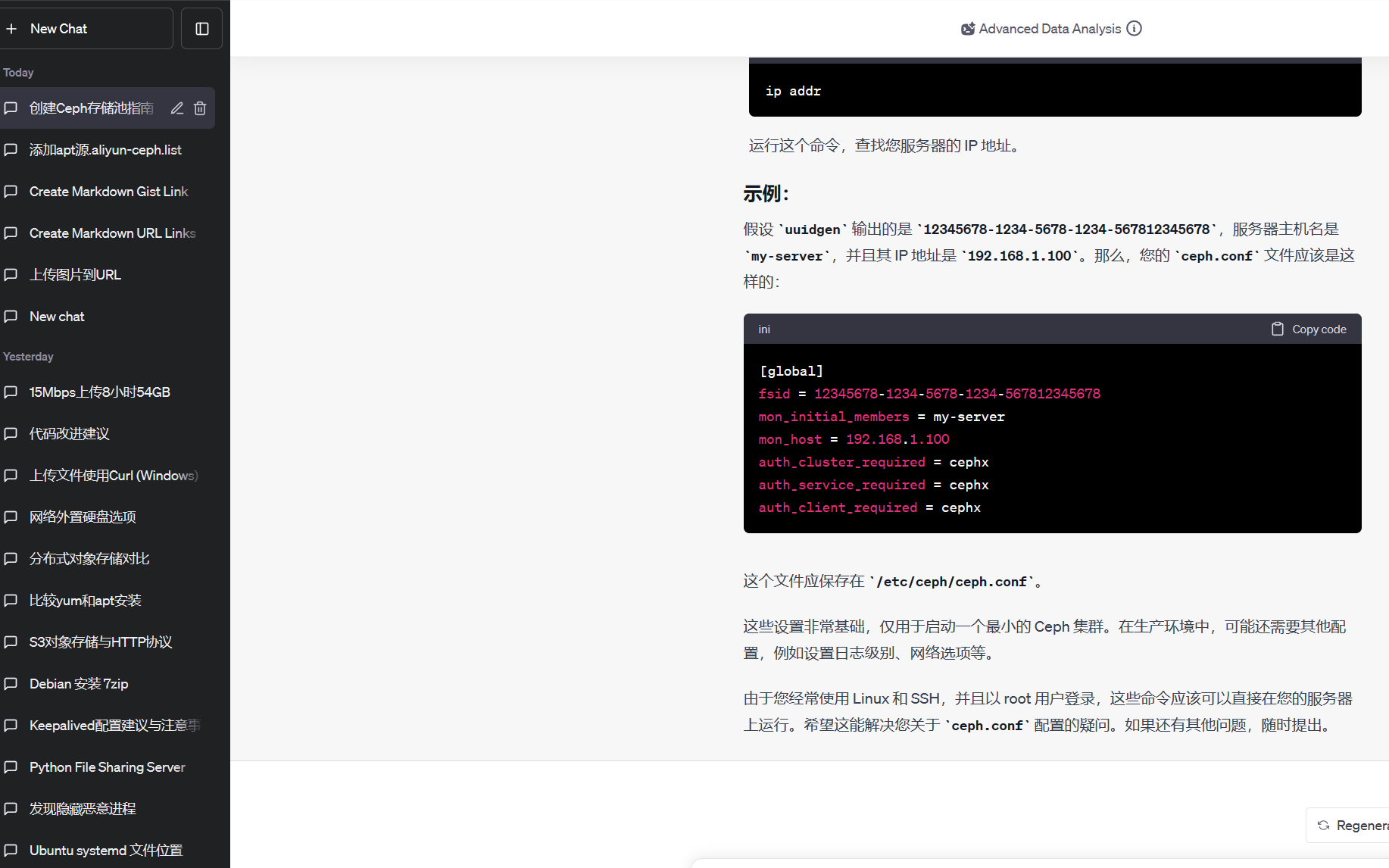
Task: Click the plus icon beside New Chat
Action: click(12, 29)
